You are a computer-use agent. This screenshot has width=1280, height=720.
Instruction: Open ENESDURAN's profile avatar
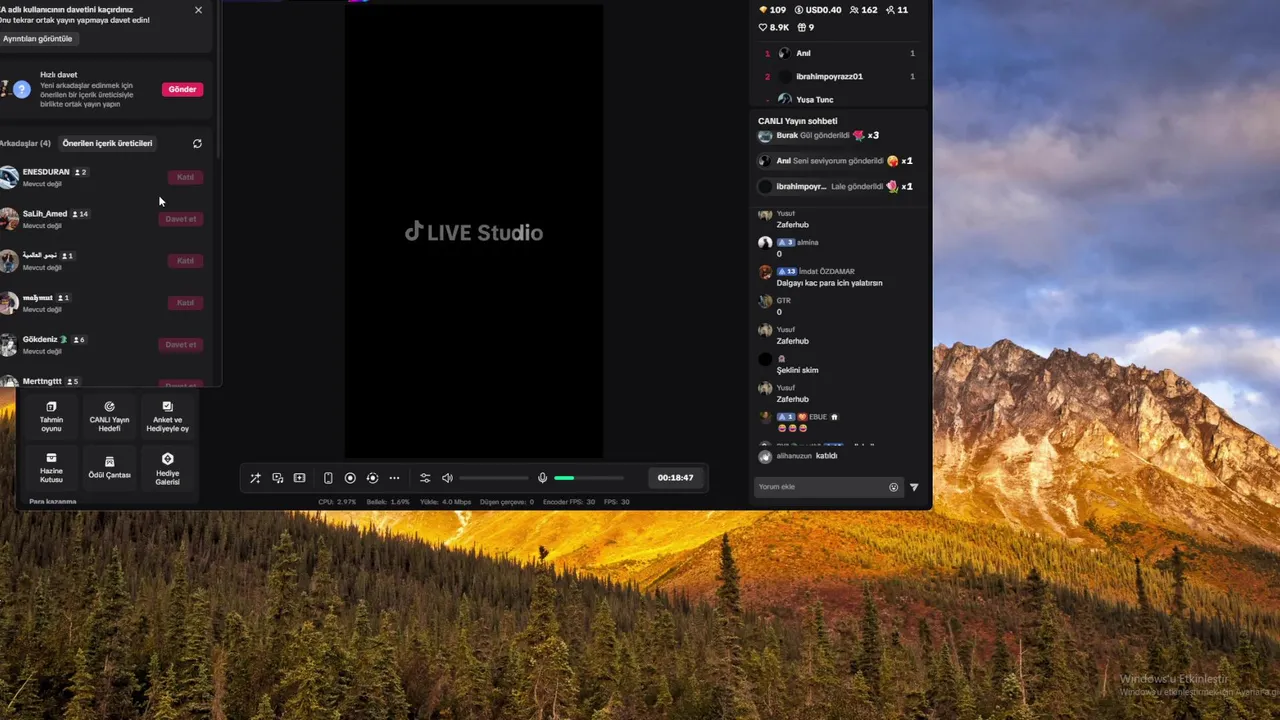(x=9, y=177)
